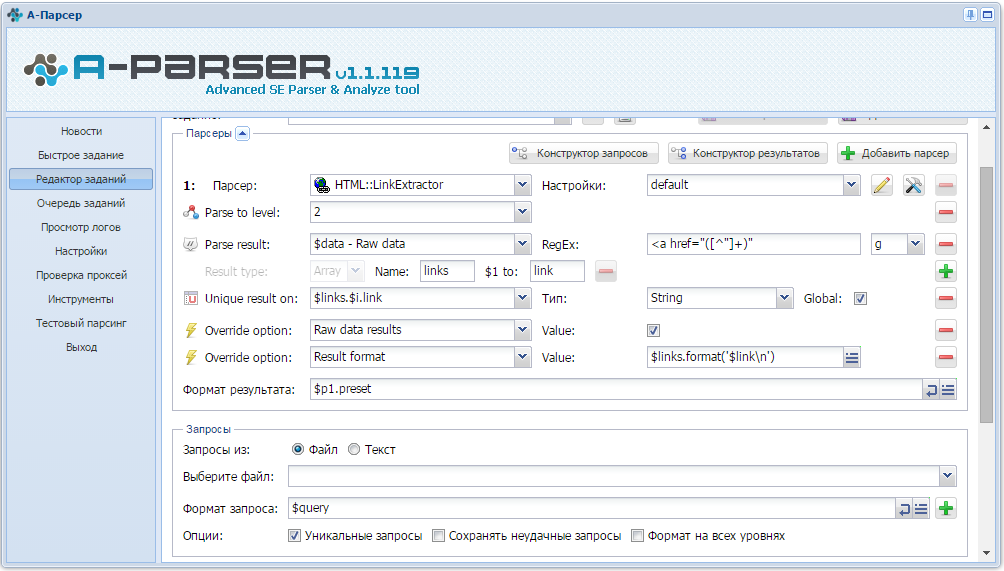Toggle the Global checkbox
The image size is (1004, 571).
[860, 298]
